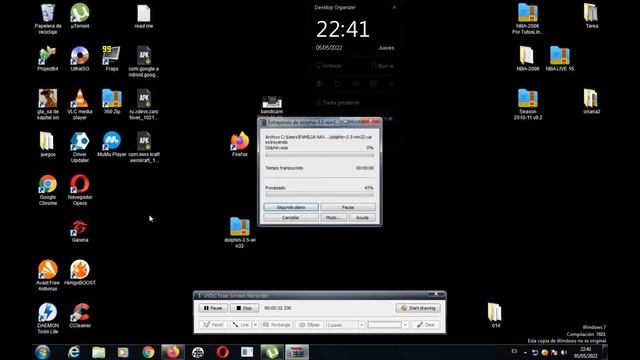The image size is (640, 360).
Task: Open the Fraps shortcut
Action: [111, 59]
